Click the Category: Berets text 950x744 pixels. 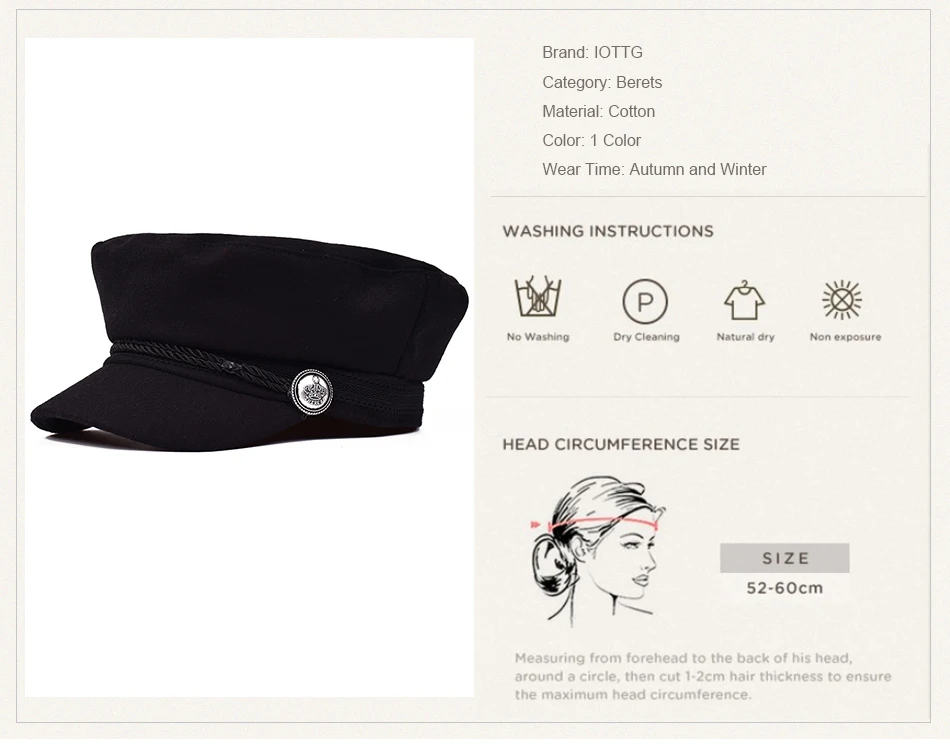pos(602,82)
